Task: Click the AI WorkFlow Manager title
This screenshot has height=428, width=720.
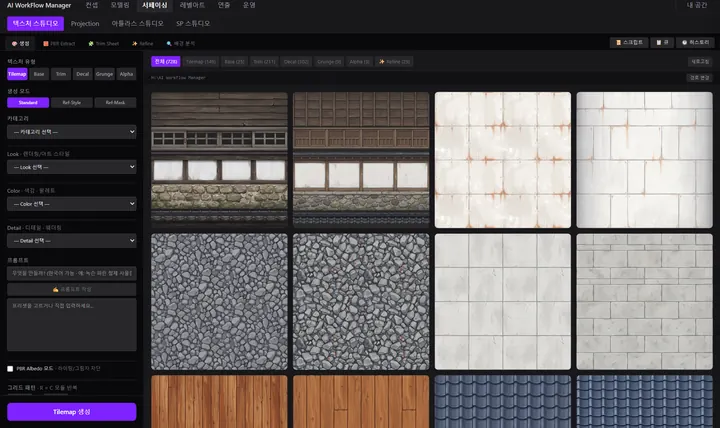Action: click(x=39, y=6)
